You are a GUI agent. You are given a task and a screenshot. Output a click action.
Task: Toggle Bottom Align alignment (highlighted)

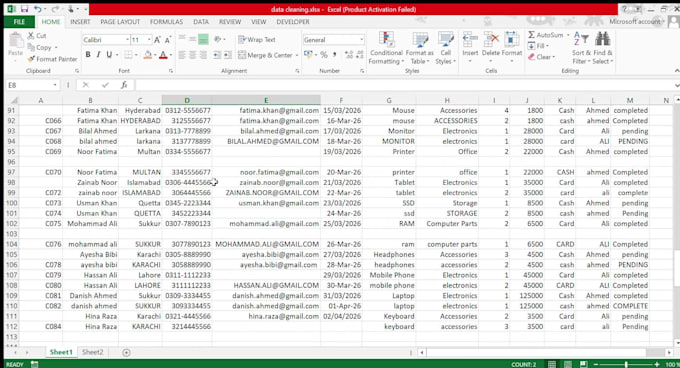click(x=203, y=39)
